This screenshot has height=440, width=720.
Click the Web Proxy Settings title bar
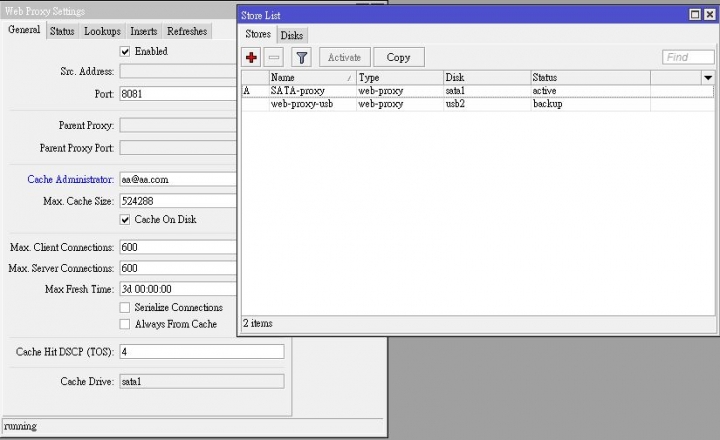[x=119, y=11]
